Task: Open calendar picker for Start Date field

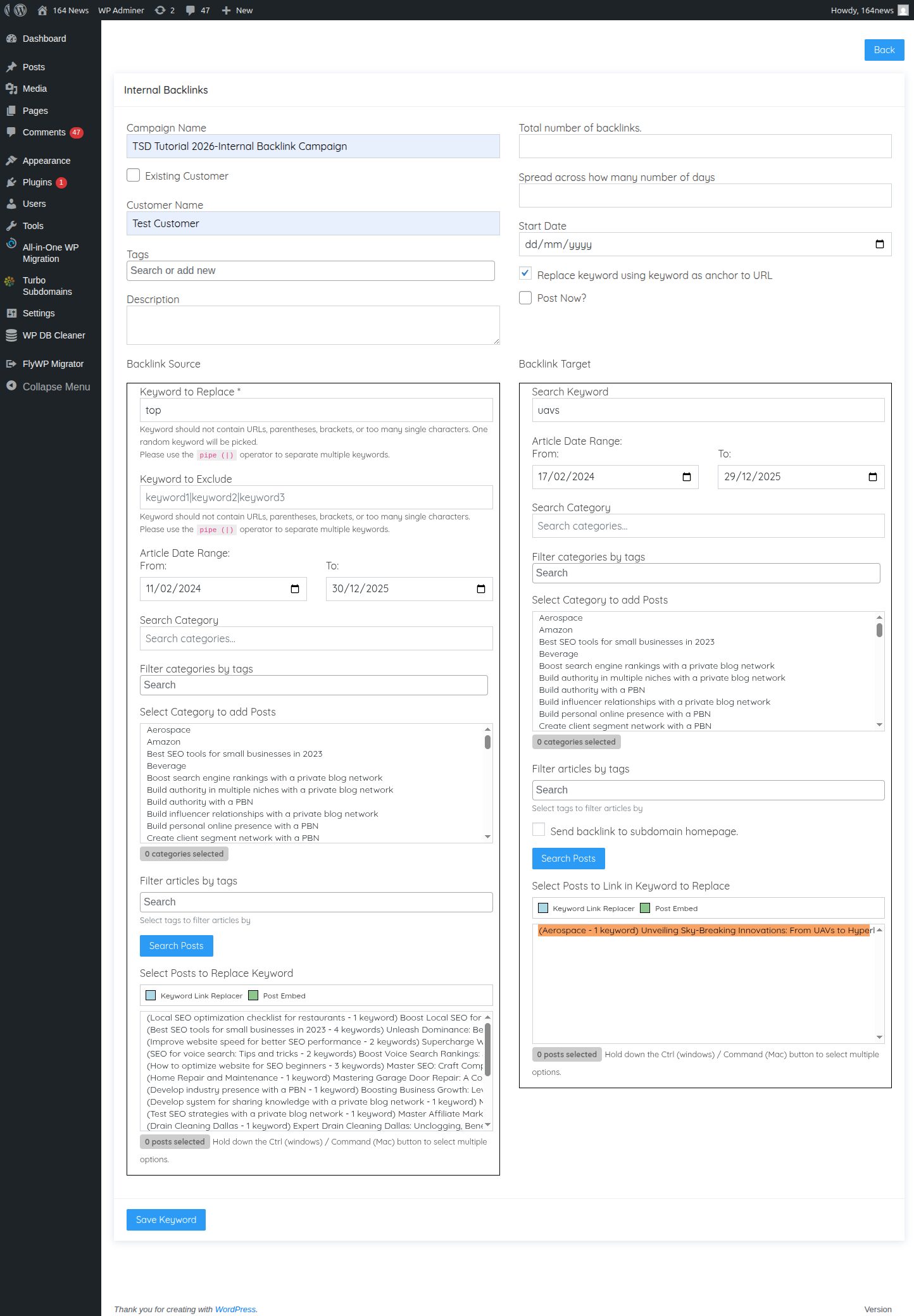Action: pyautogui.click(x=879, y=244)
